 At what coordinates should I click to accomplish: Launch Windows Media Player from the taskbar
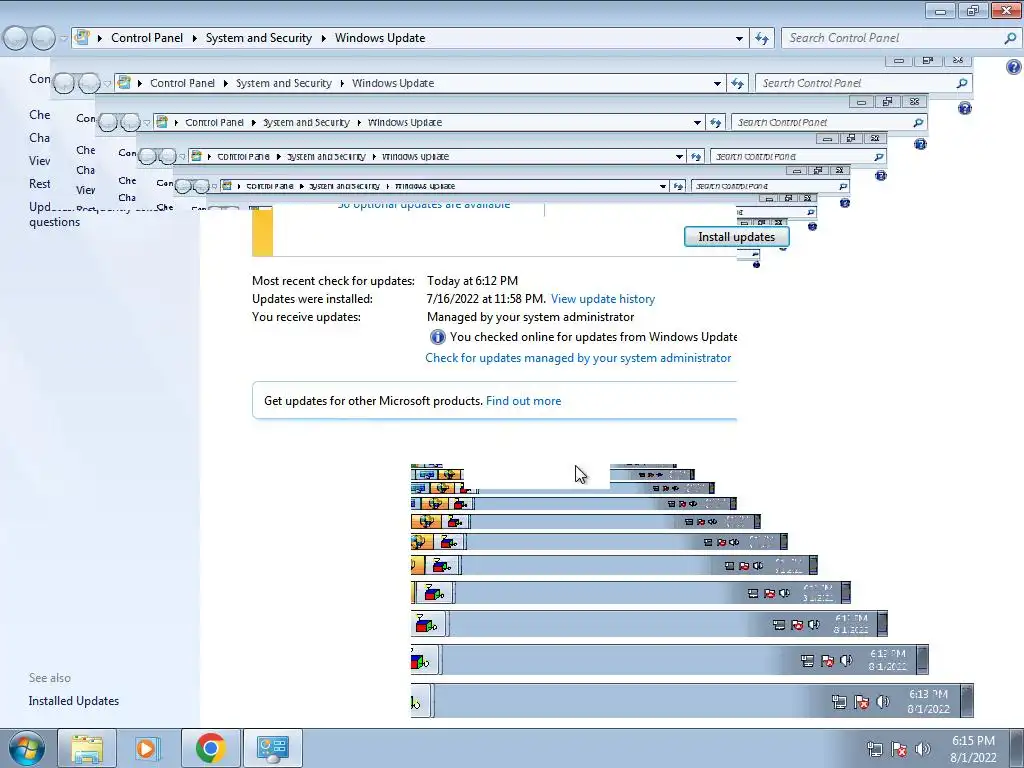(148, 748)
